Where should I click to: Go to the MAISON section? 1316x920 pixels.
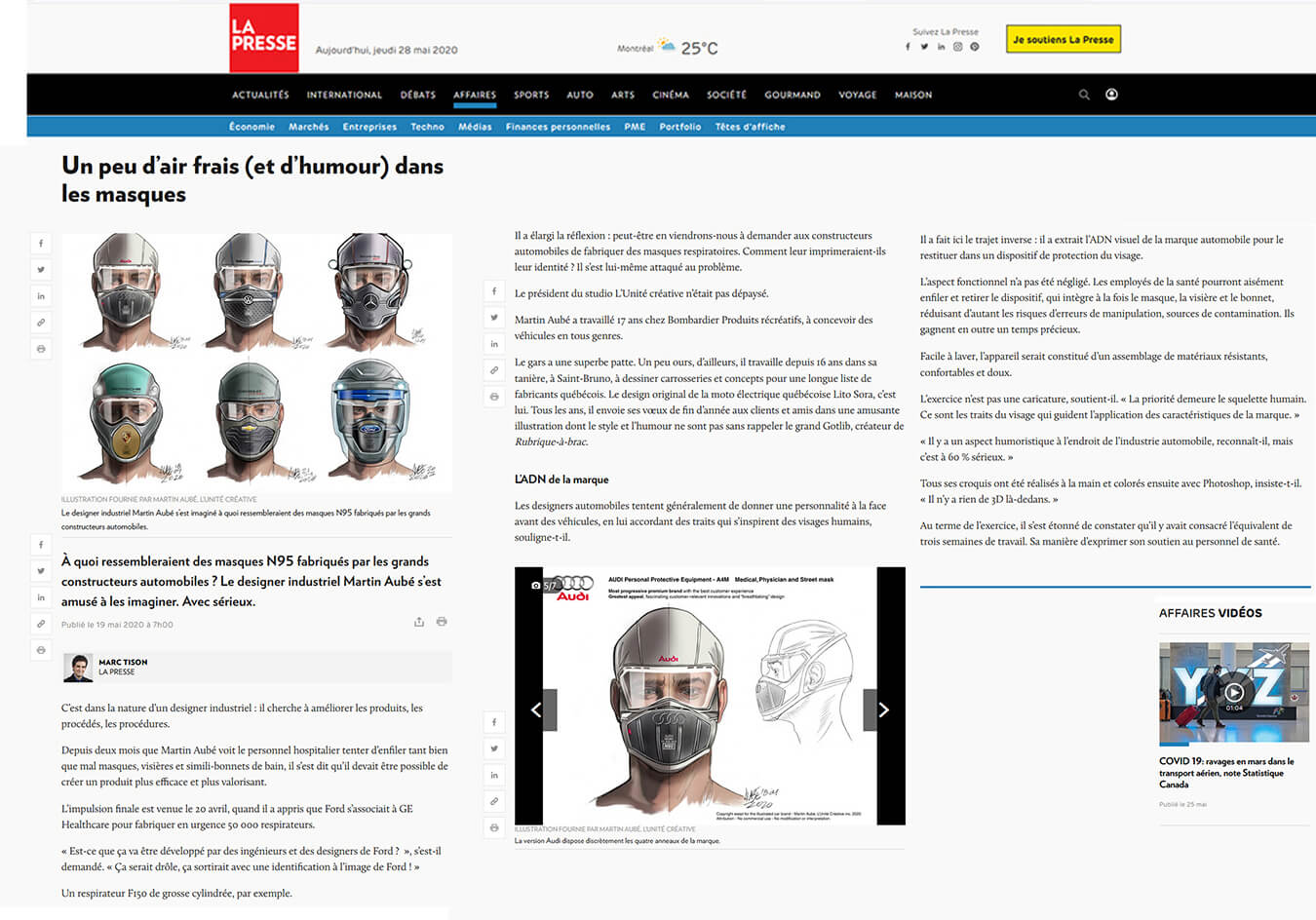point(913,95)
